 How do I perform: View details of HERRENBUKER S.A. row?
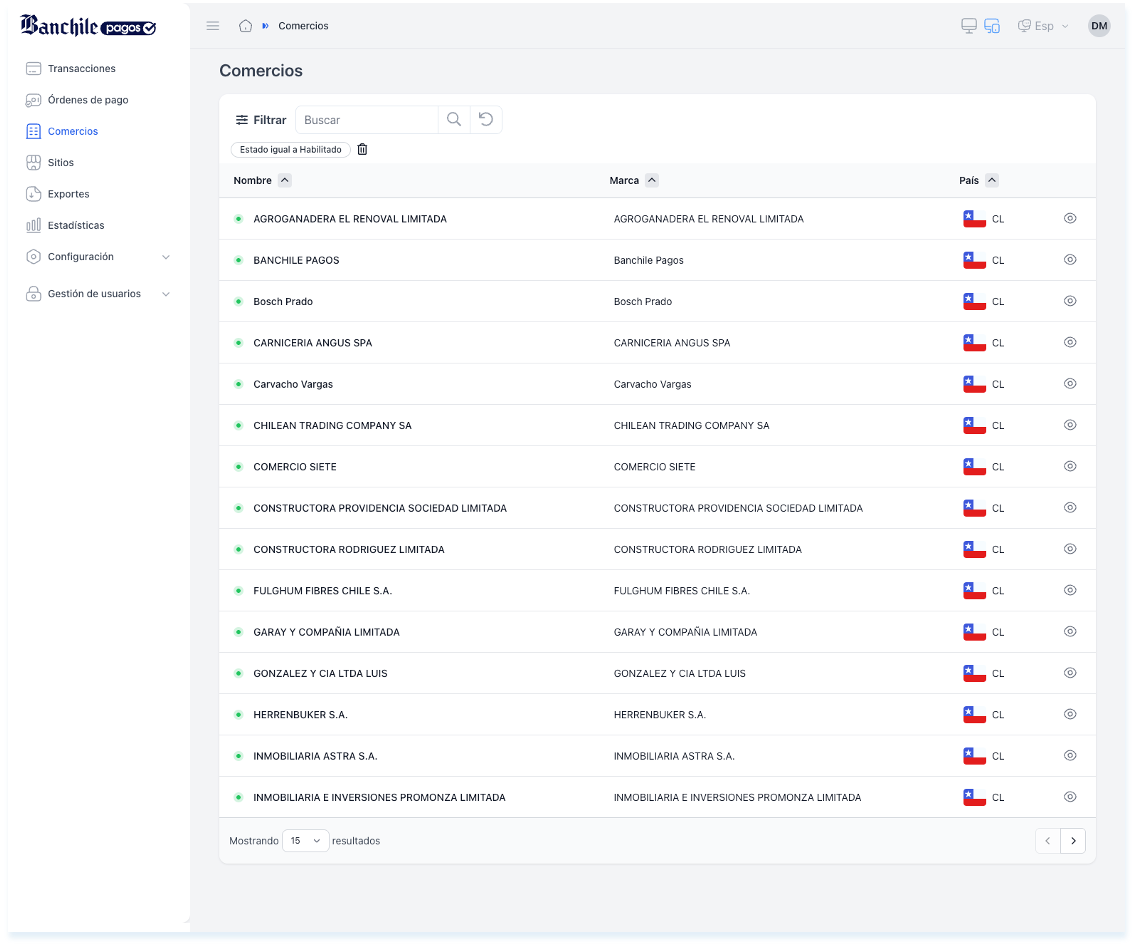1069,713
